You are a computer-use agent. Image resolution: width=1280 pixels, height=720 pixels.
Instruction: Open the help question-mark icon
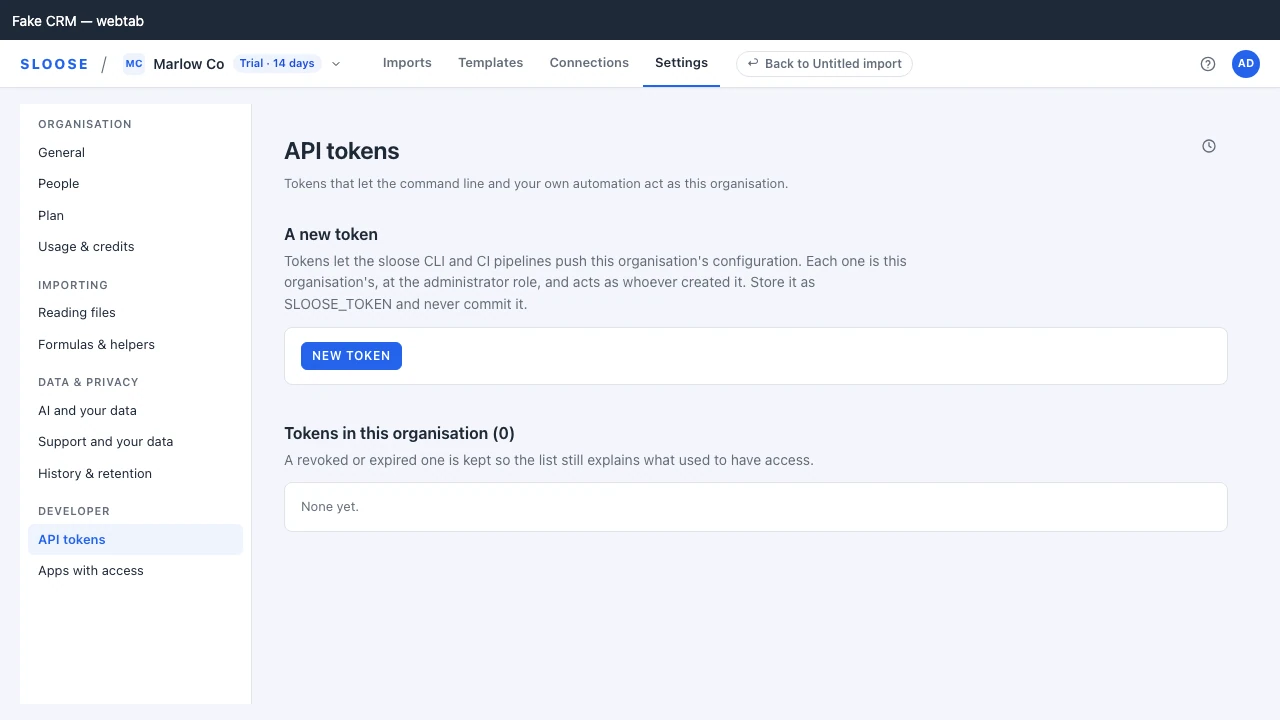(1208, 64)
